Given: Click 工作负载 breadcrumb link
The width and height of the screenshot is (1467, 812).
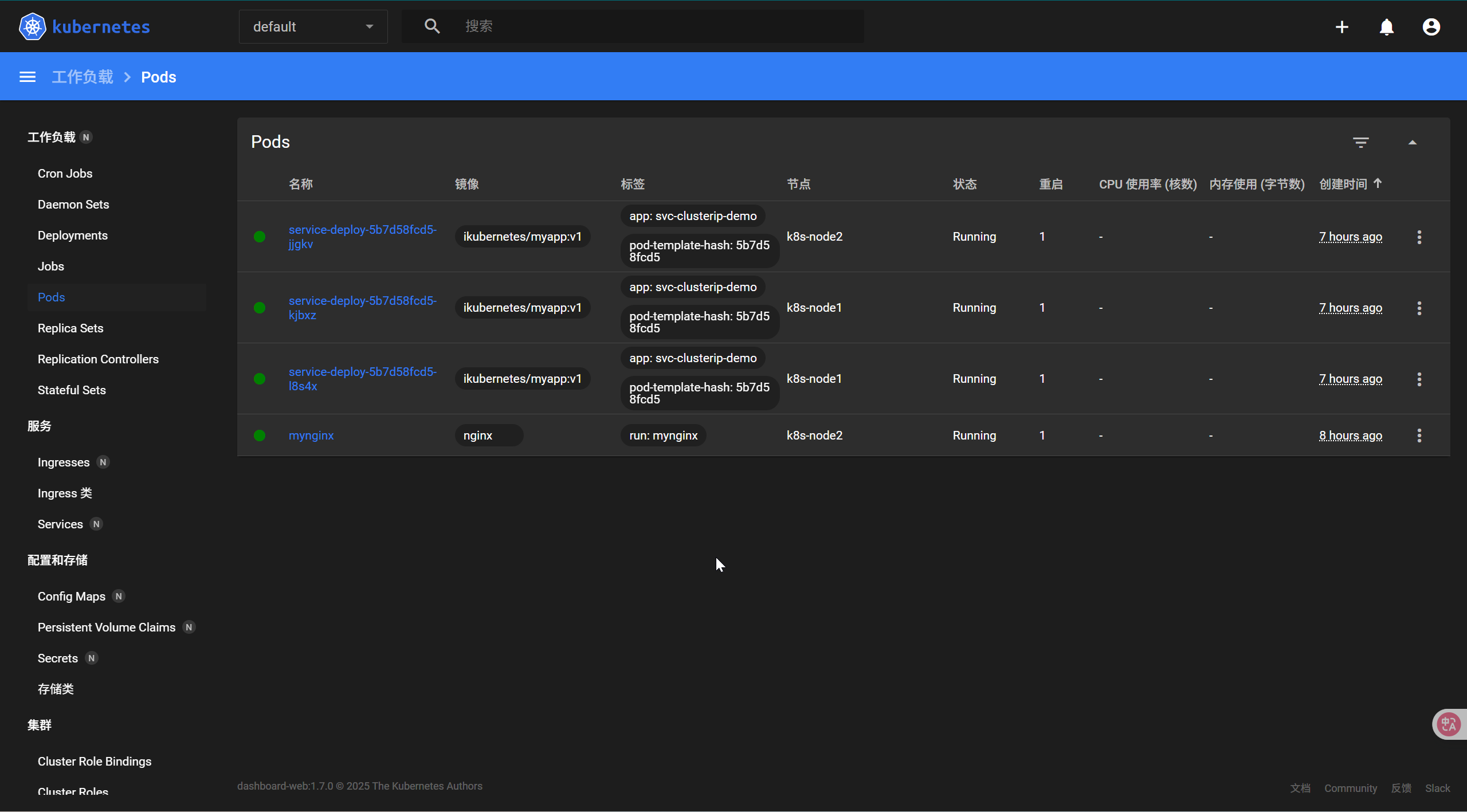Looking at the screenshot, I should coord(83,77).
